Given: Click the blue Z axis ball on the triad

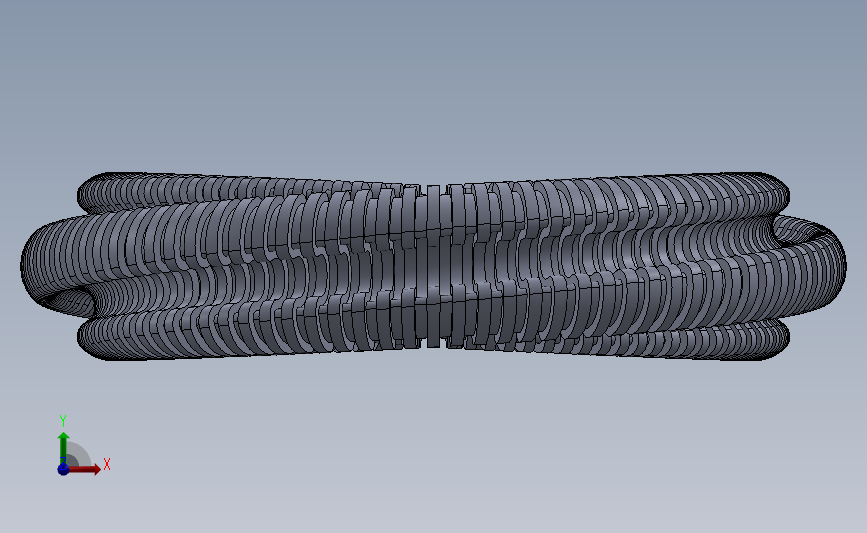Looking at the screenshot, I should 63,469.
